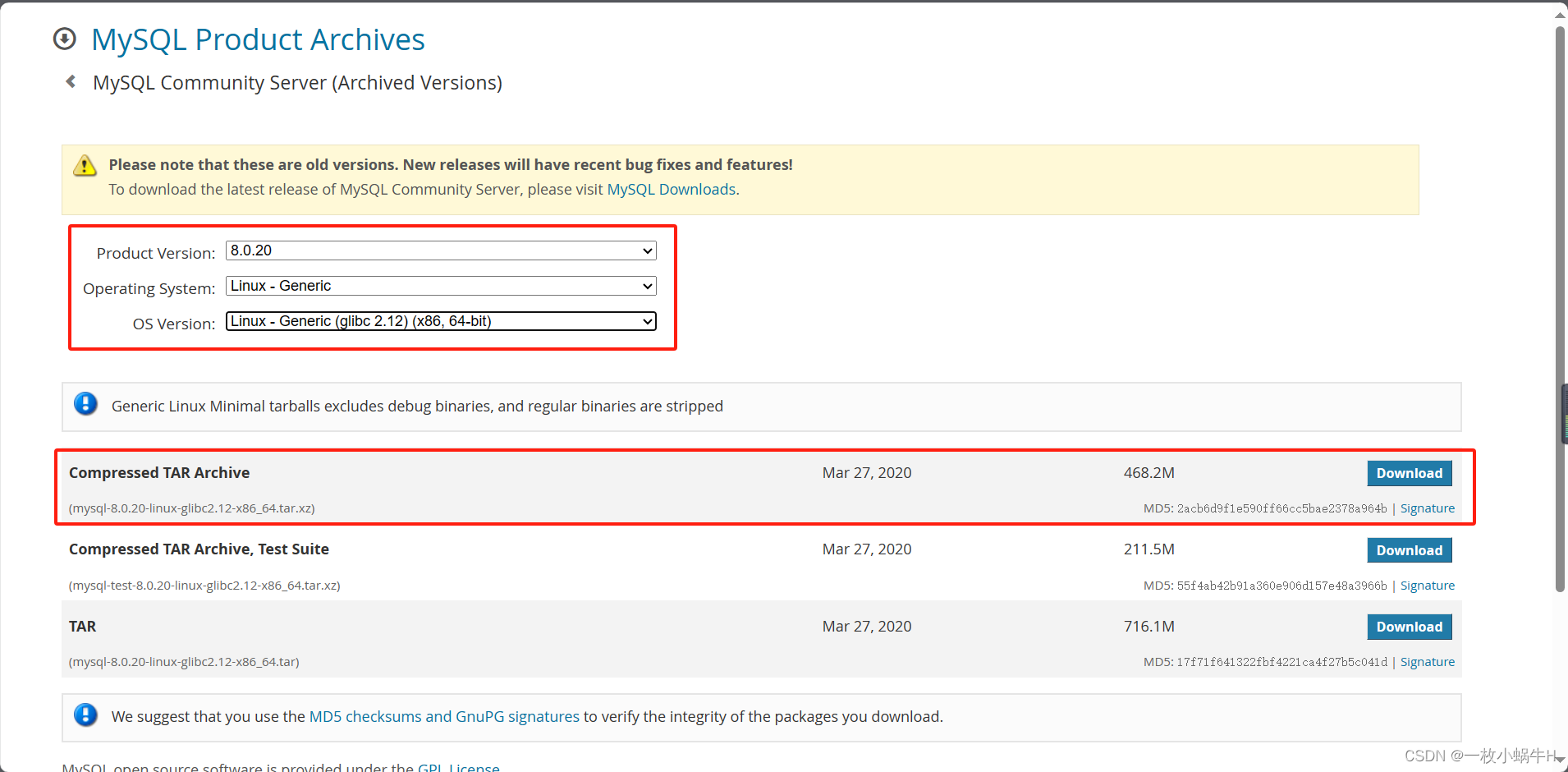Open the OS Version dropdown
1568x772 pixels.
click(441, 321)
